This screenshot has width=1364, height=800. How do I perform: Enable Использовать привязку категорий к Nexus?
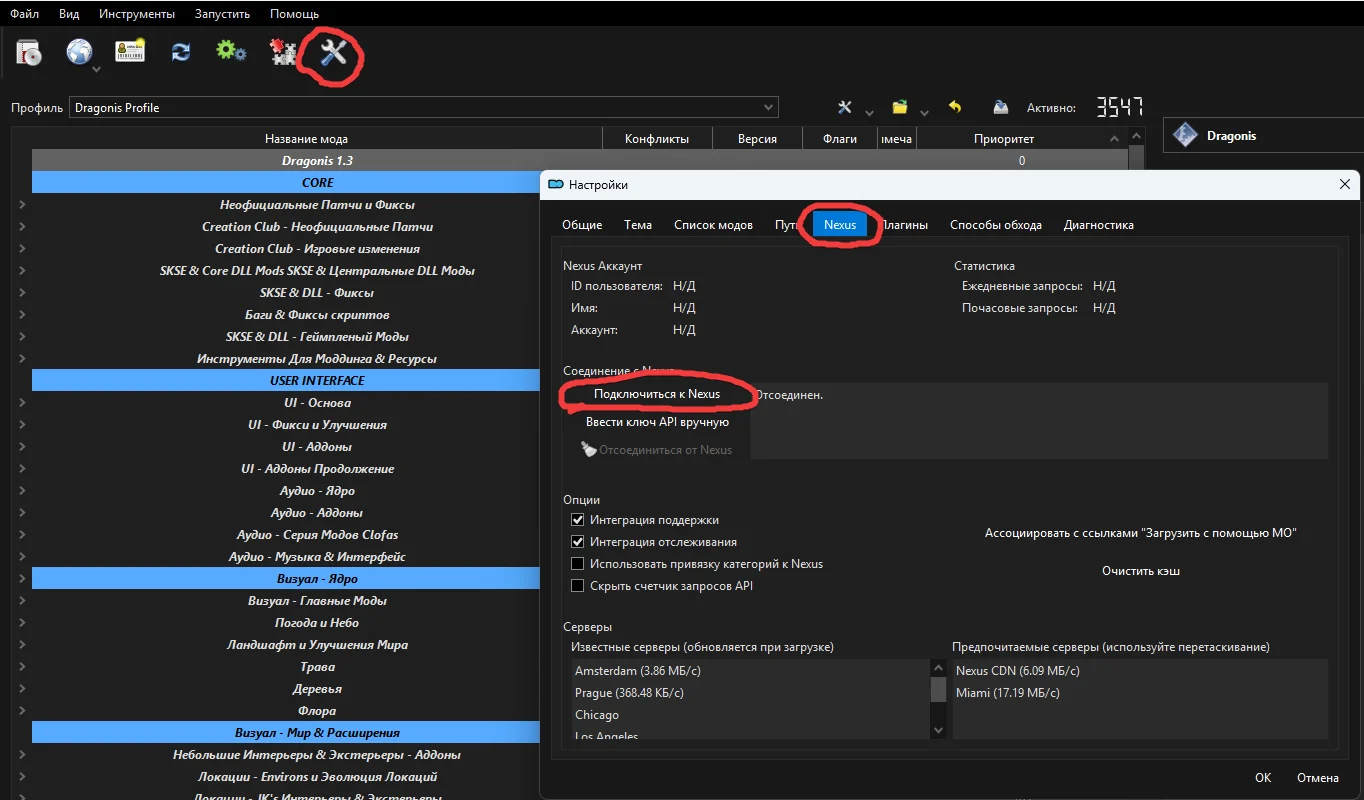pos(577,564)
